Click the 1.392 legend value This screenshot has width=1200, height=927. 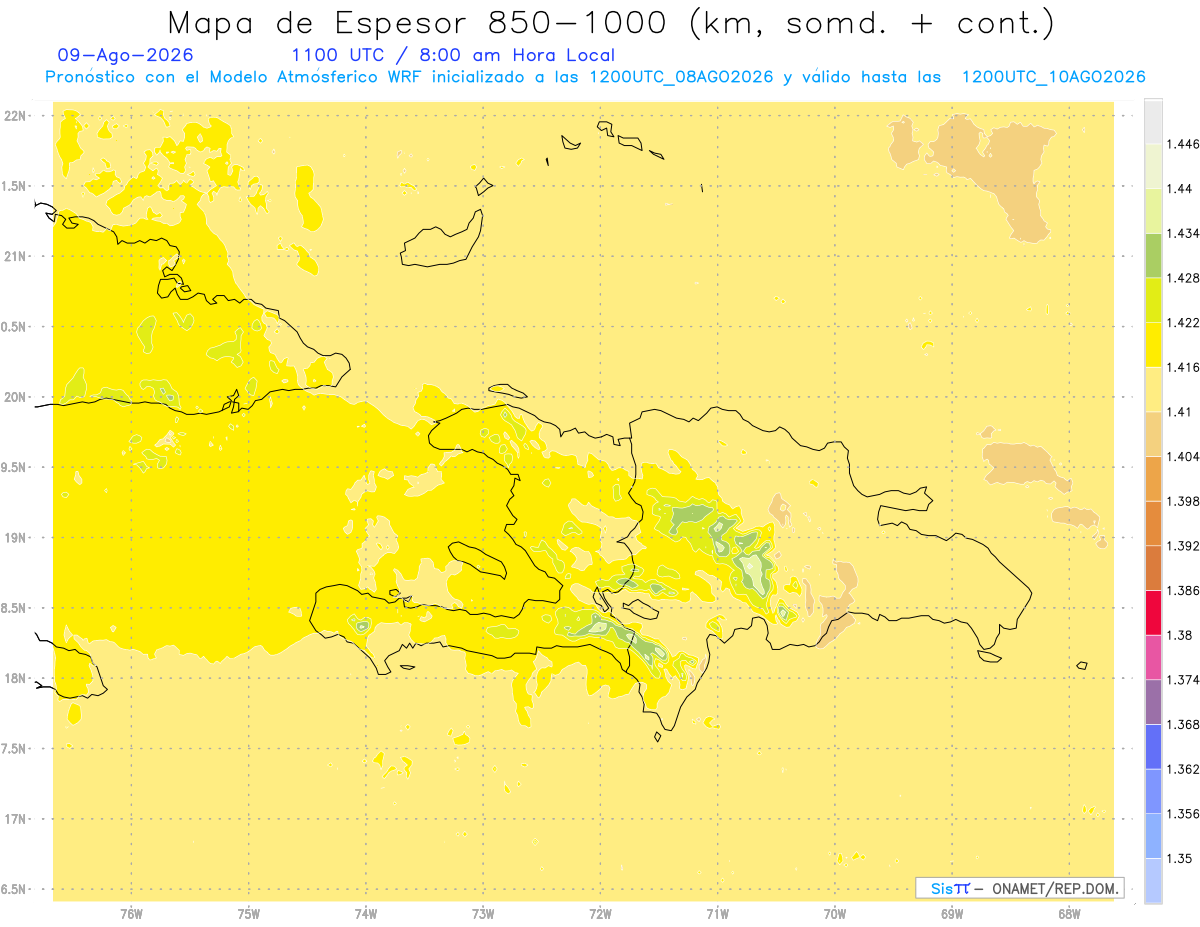click(x=1183, y=546)
